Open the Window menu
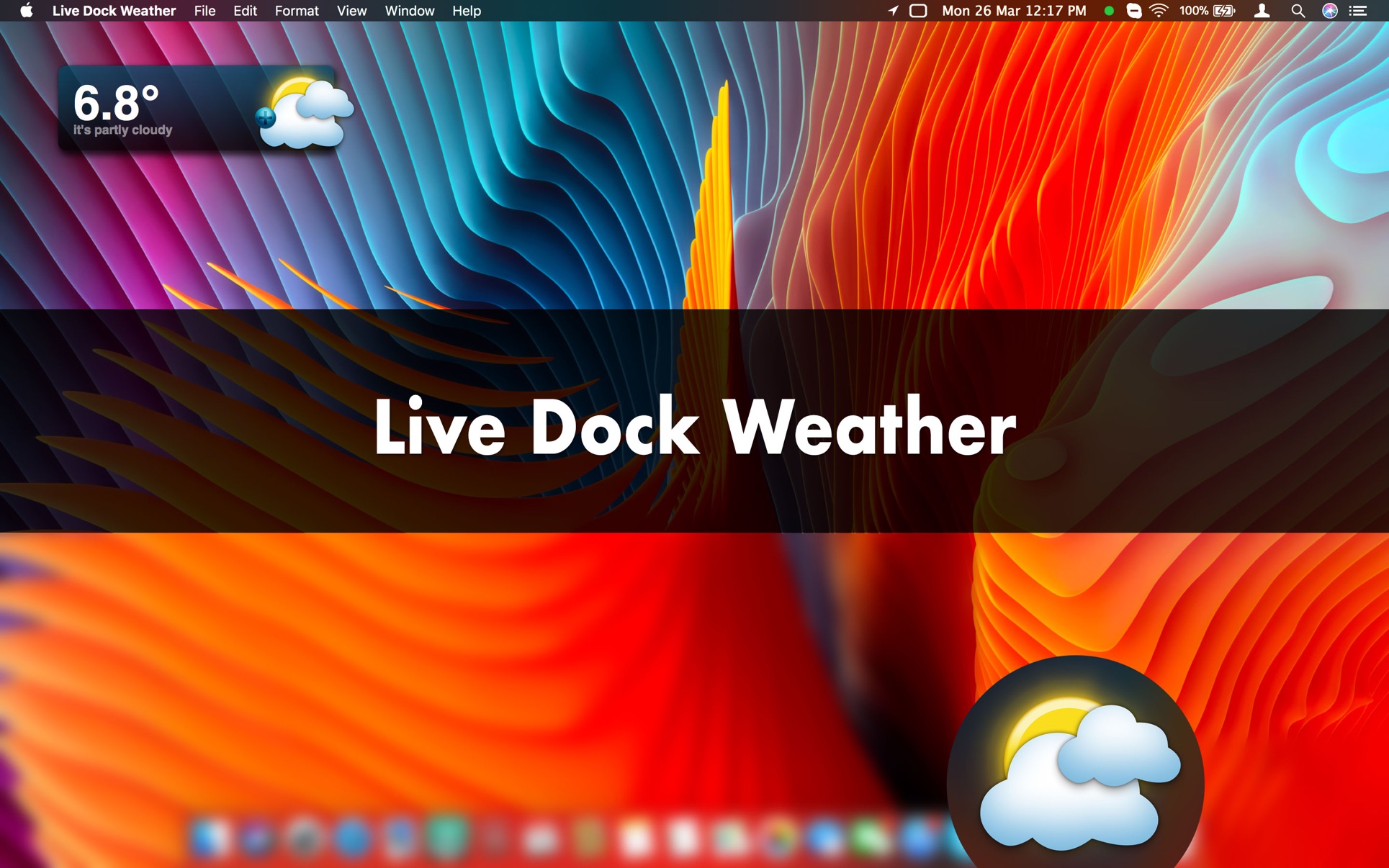The height and width of the screenshot is (868, 1389). (x=409, y=11)
